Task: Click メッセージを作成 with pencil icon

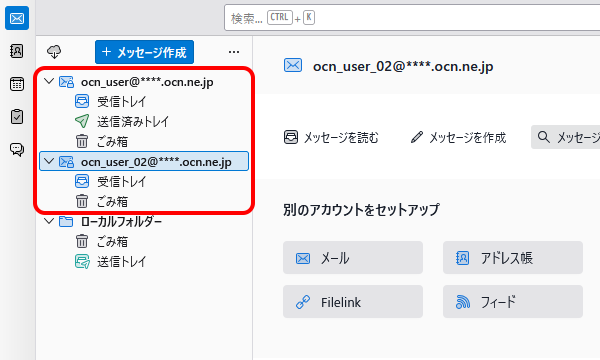Action: pyautogui.click(x=458, y=137)
